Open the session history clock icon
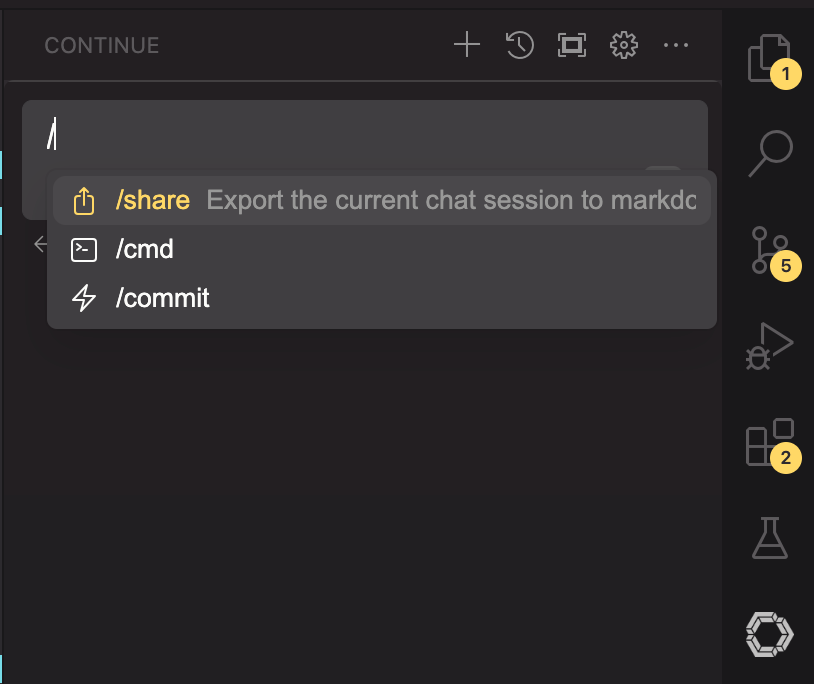 (x=520, y=45)
